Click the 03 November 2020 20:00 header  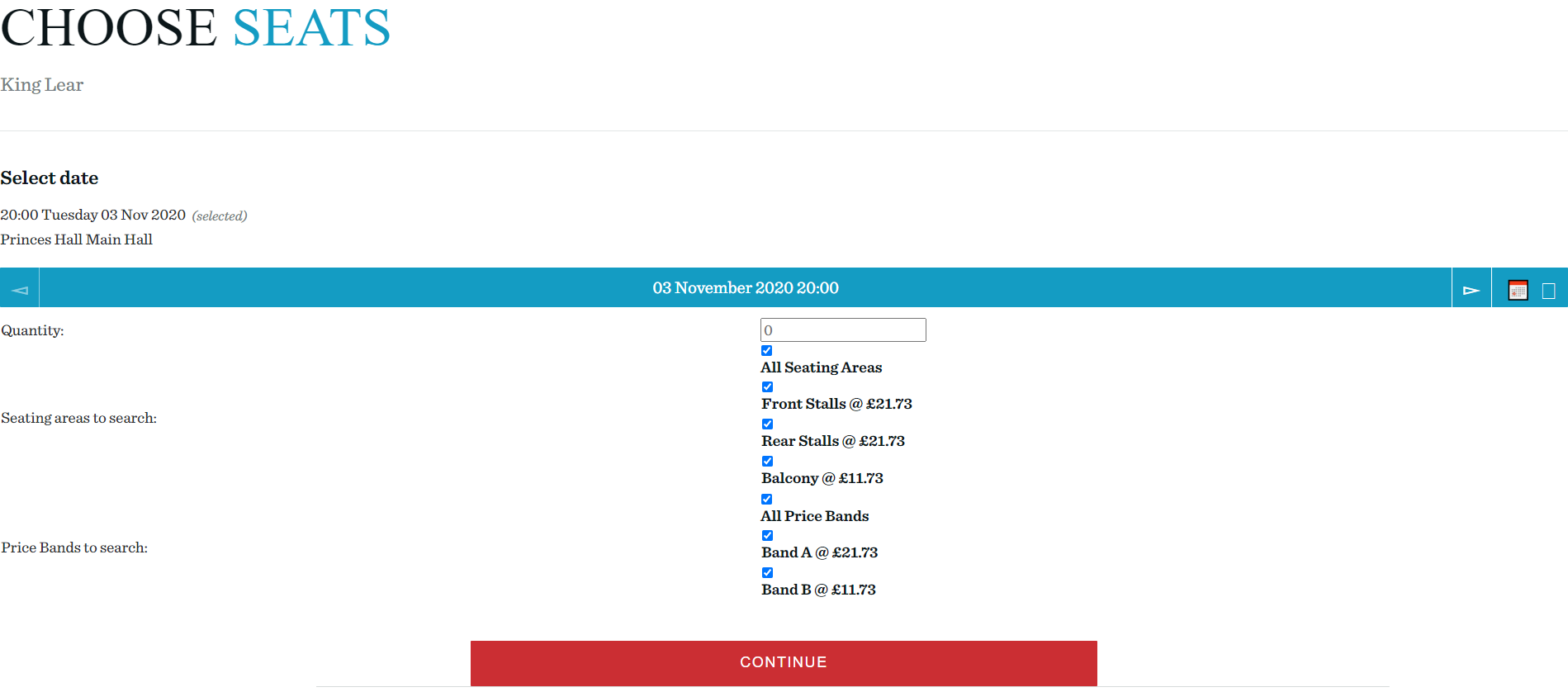coord(746,288)
